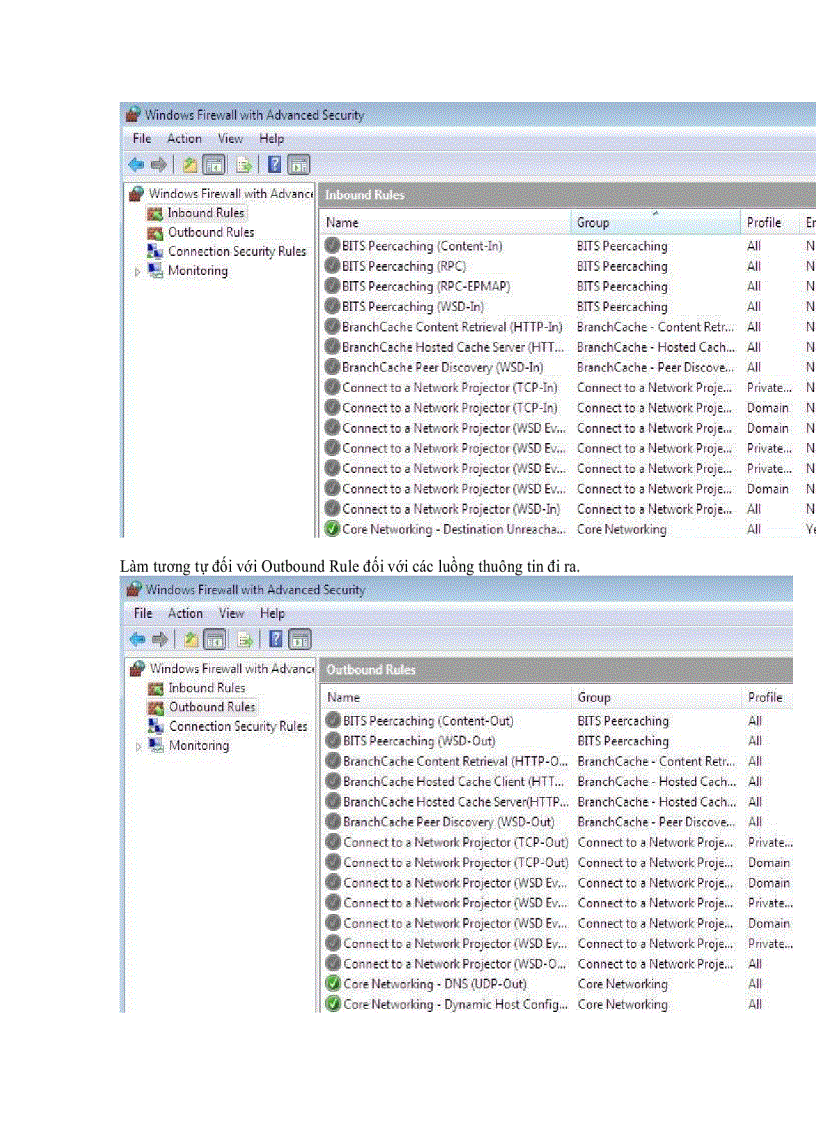
Task: Toggle the action pane visibility icon
Action: click(x=300, y=164)
